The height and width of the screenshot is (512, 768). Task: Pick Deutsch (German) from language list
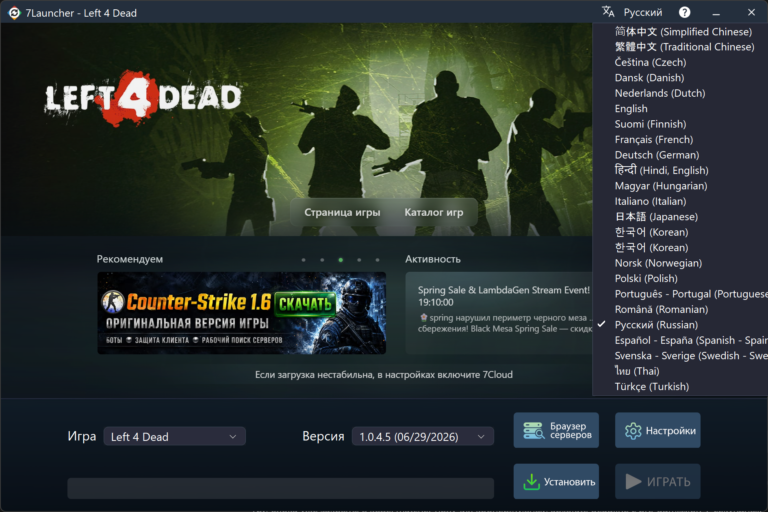(656, 155)
